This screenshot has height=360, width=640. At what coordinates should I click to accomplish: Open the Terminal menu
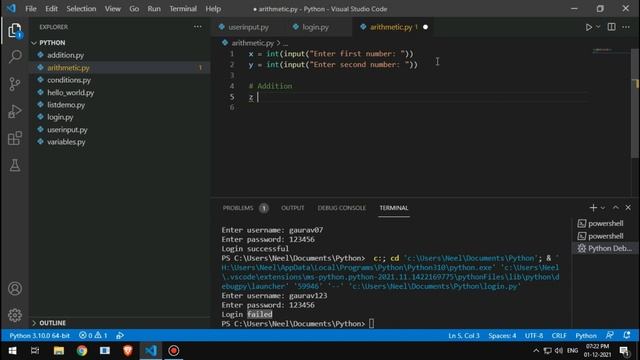(x=183, y=9)
